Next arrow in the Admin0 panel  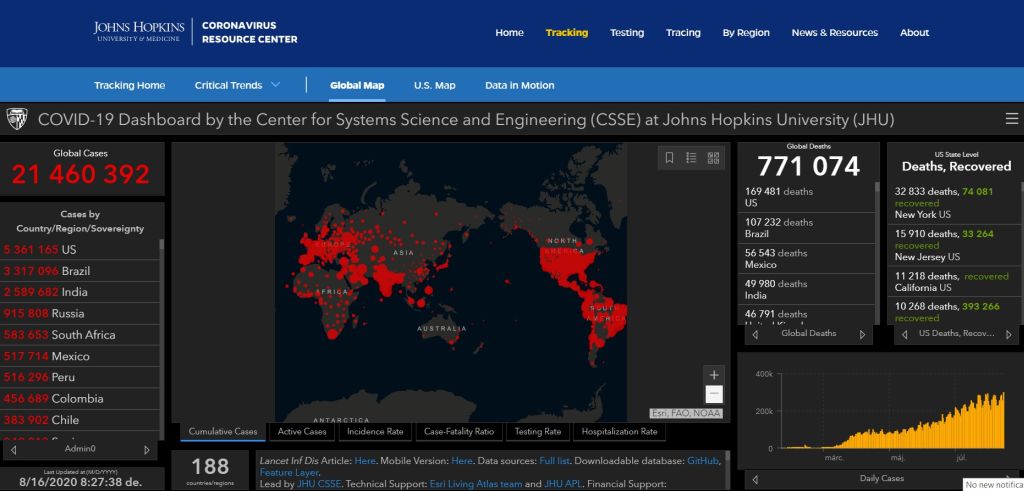click(146, 449)
